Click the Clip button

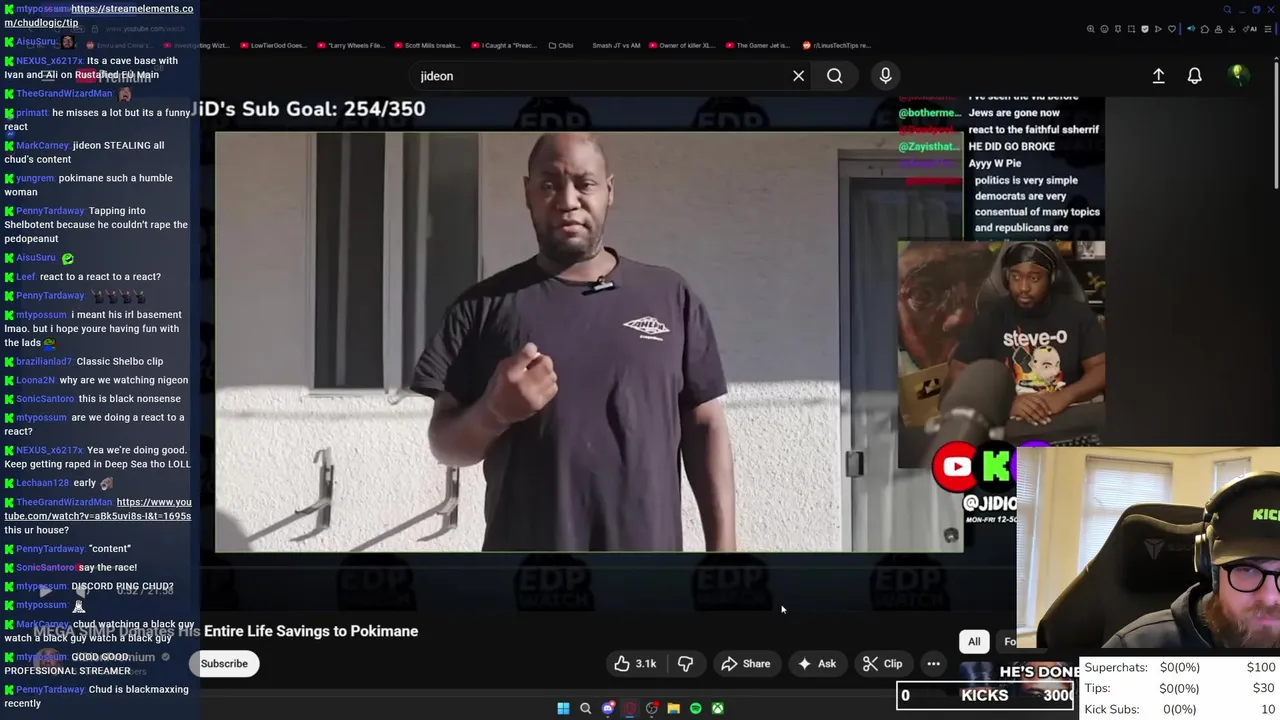coord(883,663)
